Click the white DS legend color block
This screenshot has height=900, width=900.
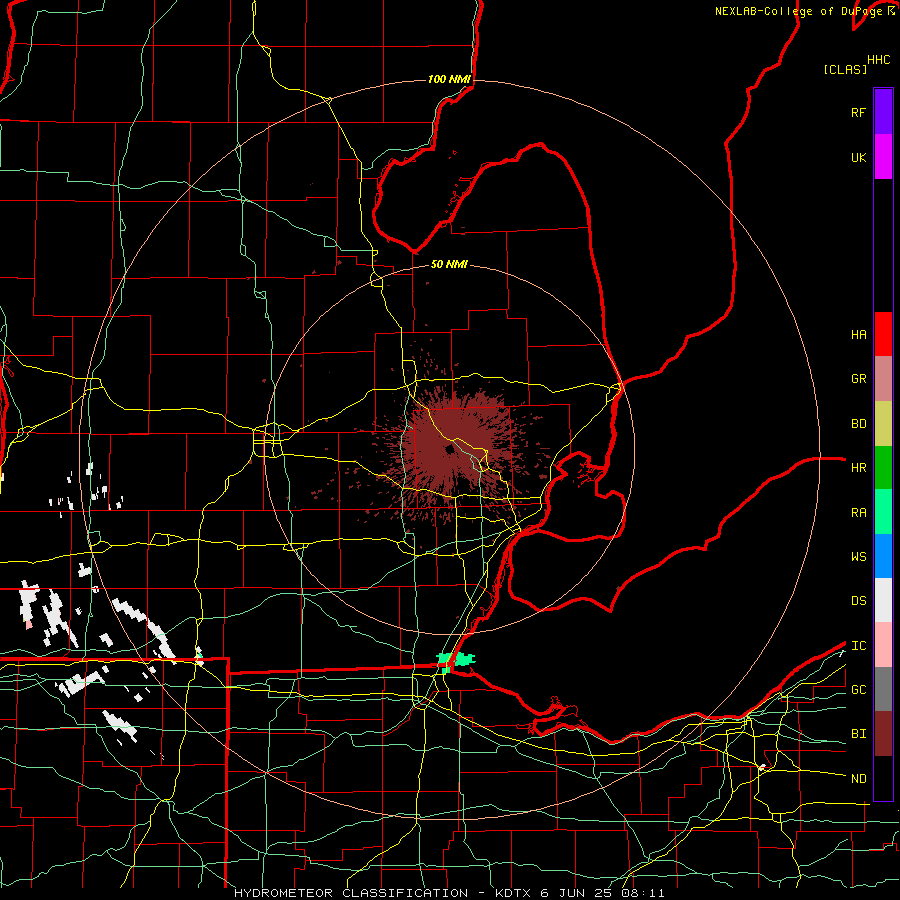pyautogui.click(x=883, y=600)
